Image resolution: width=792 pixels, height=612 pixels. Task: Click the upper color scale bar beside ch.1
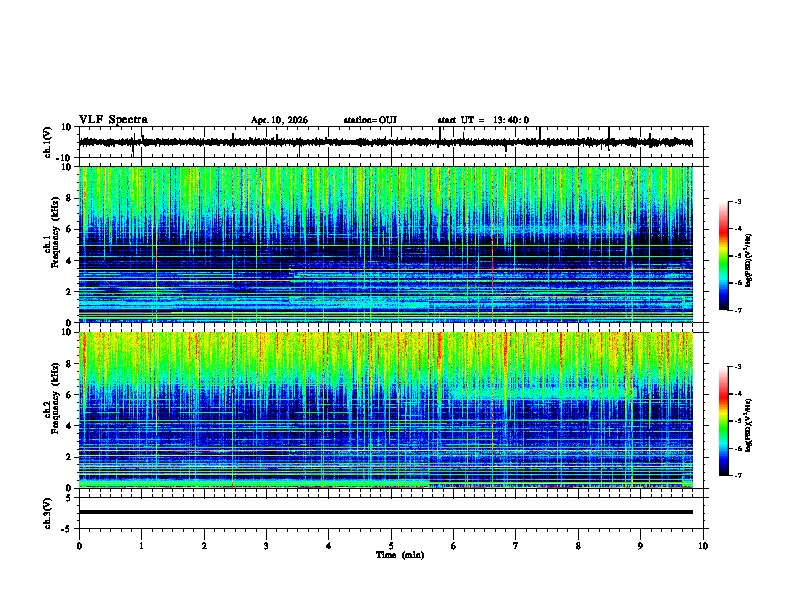point(724,256)
